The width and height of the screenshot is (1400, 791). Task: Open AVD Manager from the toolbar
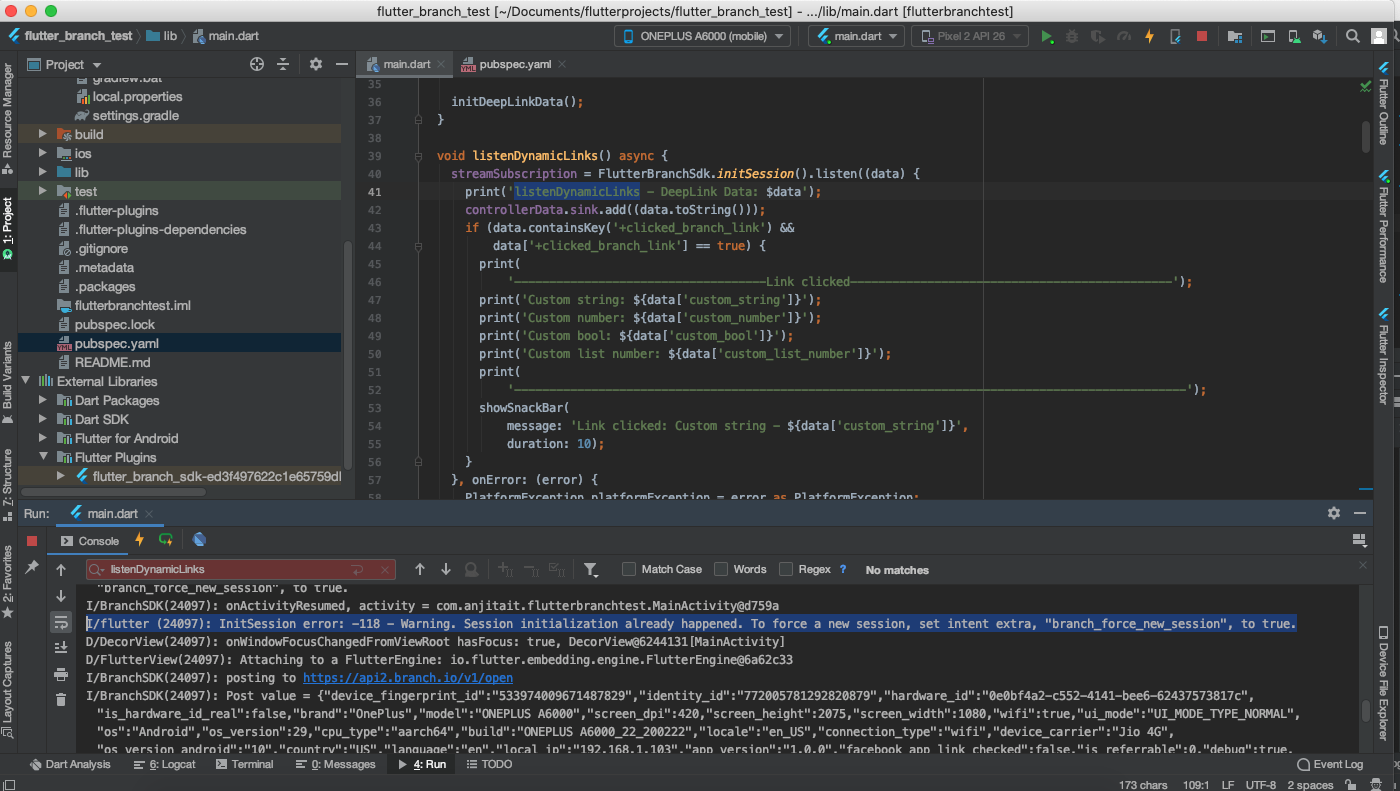[1294, 36]
